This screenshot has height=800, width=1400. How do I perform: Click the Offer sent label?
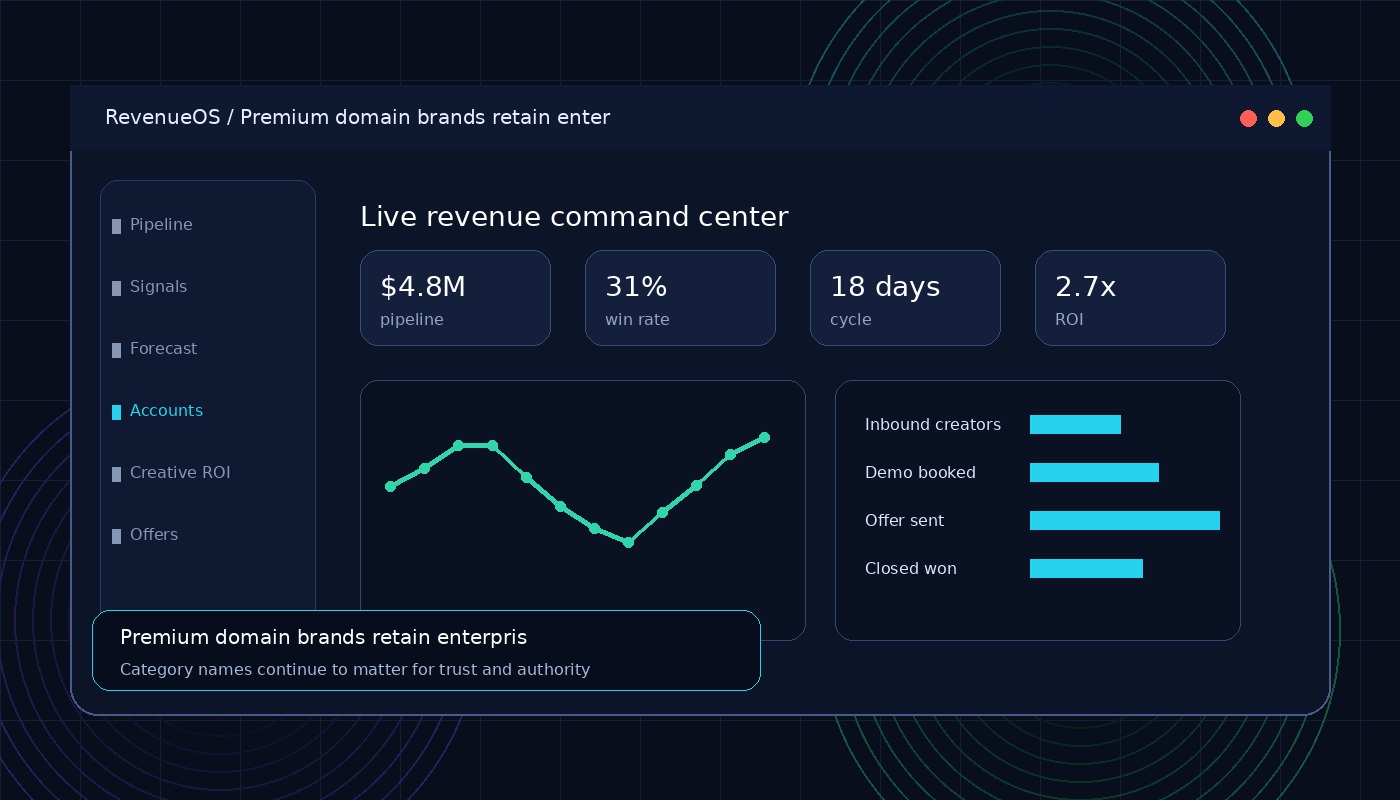[904, 521]
